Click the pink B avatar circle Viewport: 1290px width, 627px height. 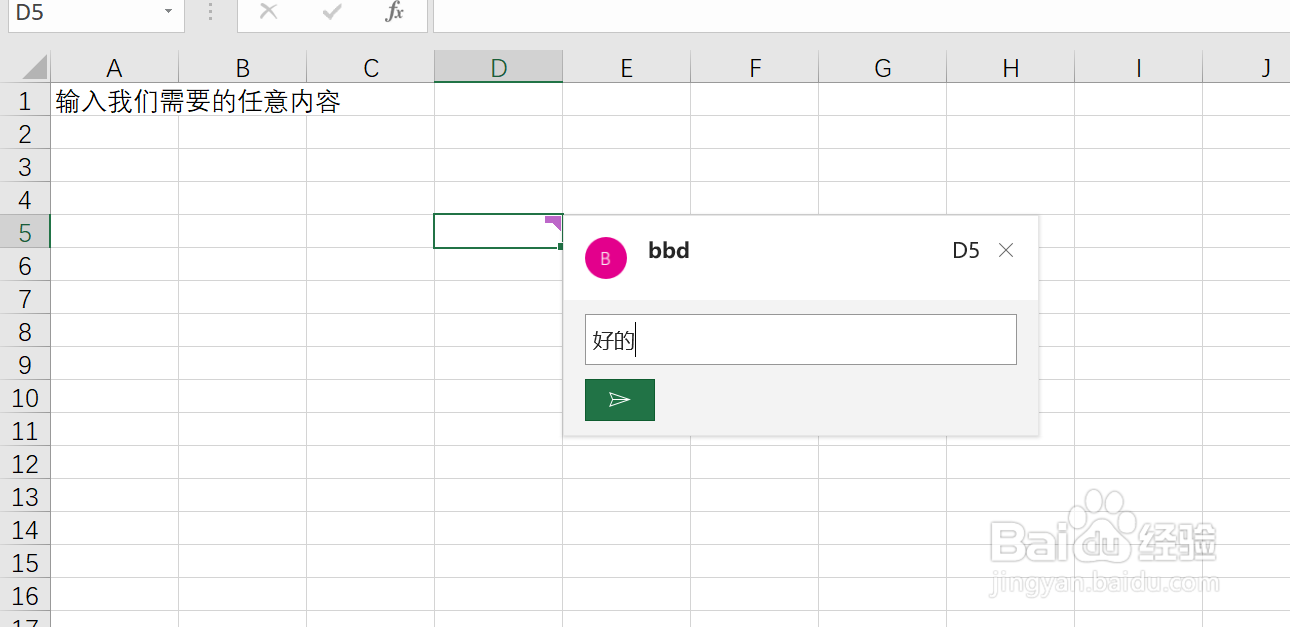(605, 258)
